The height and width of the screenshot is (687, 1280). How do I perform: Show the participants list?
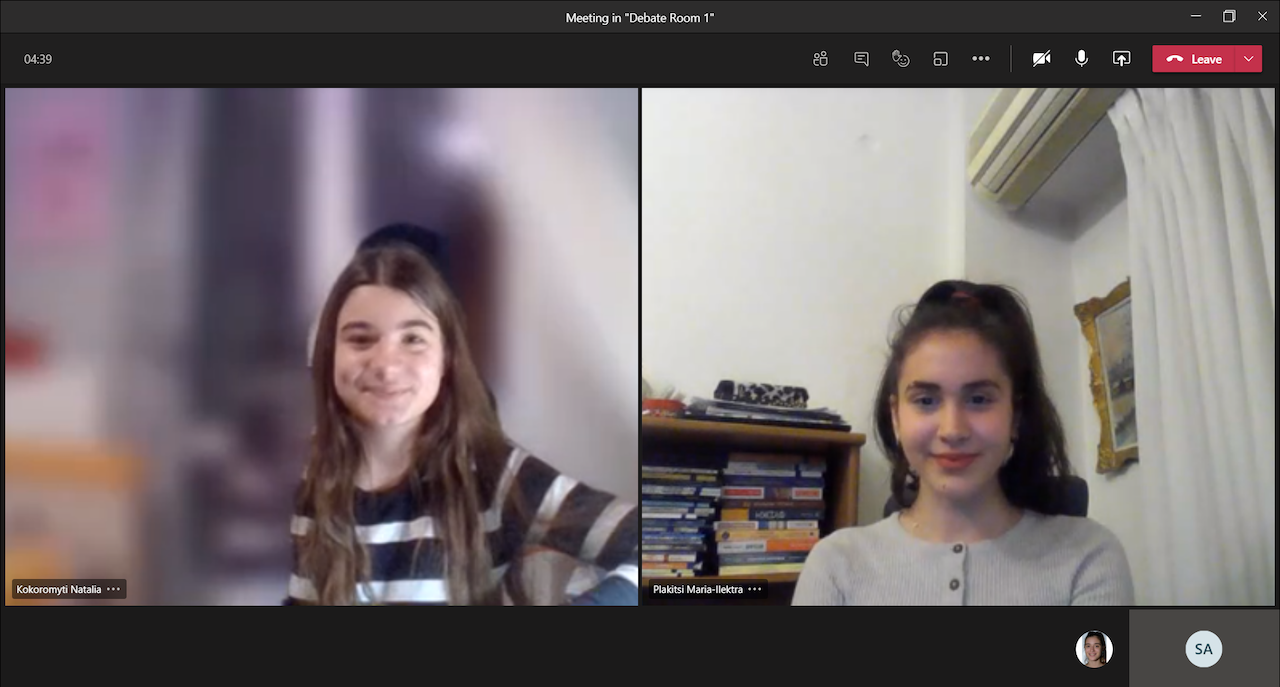pos(820,58)
